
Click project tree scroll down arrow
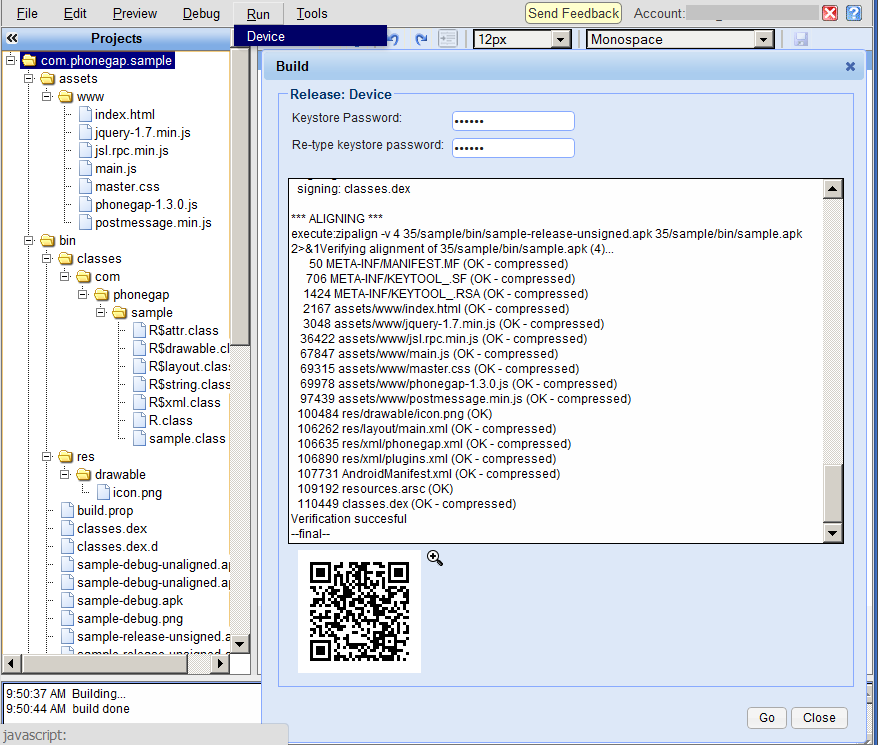click(x=240, y=644)
